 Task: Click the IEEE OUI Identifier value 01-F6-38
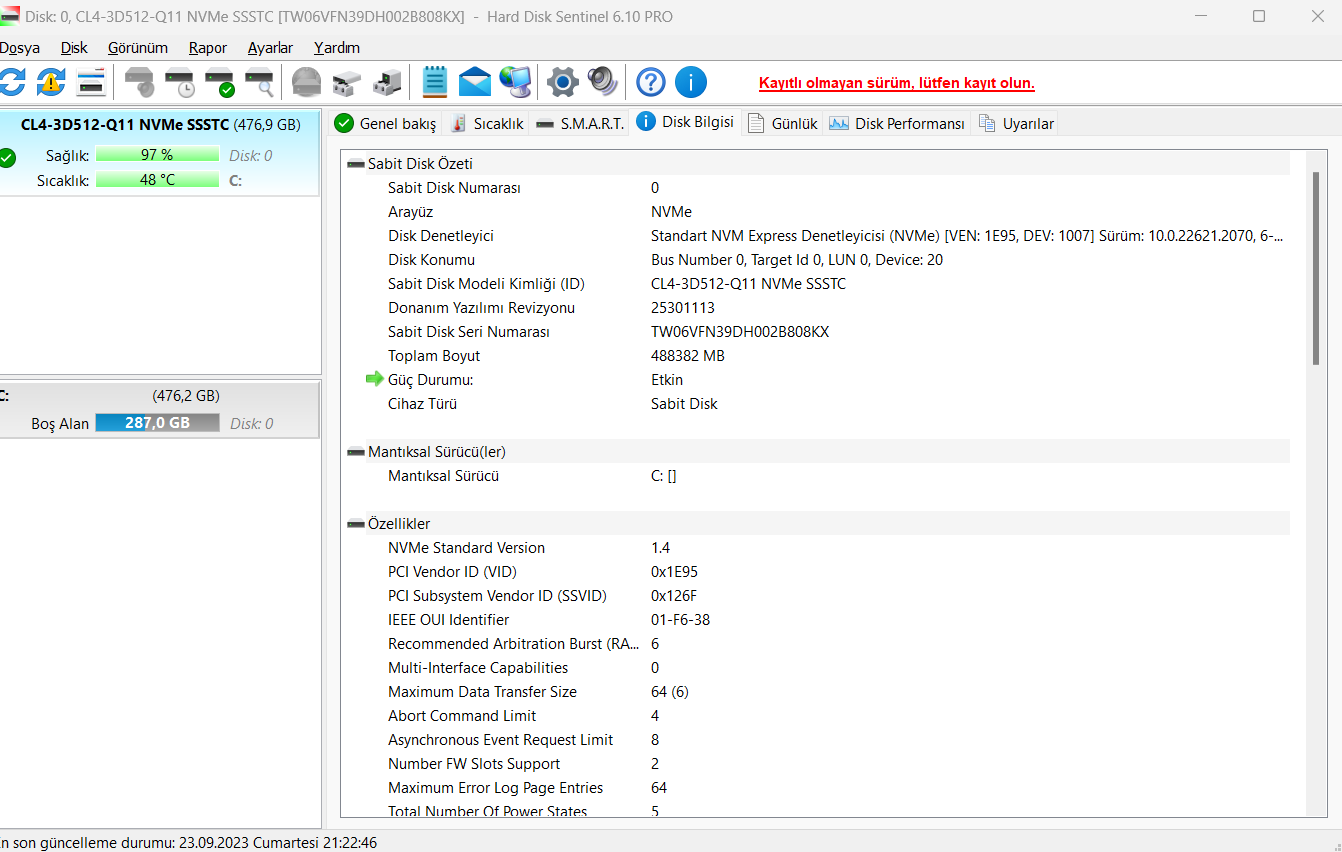coord(680,619)
